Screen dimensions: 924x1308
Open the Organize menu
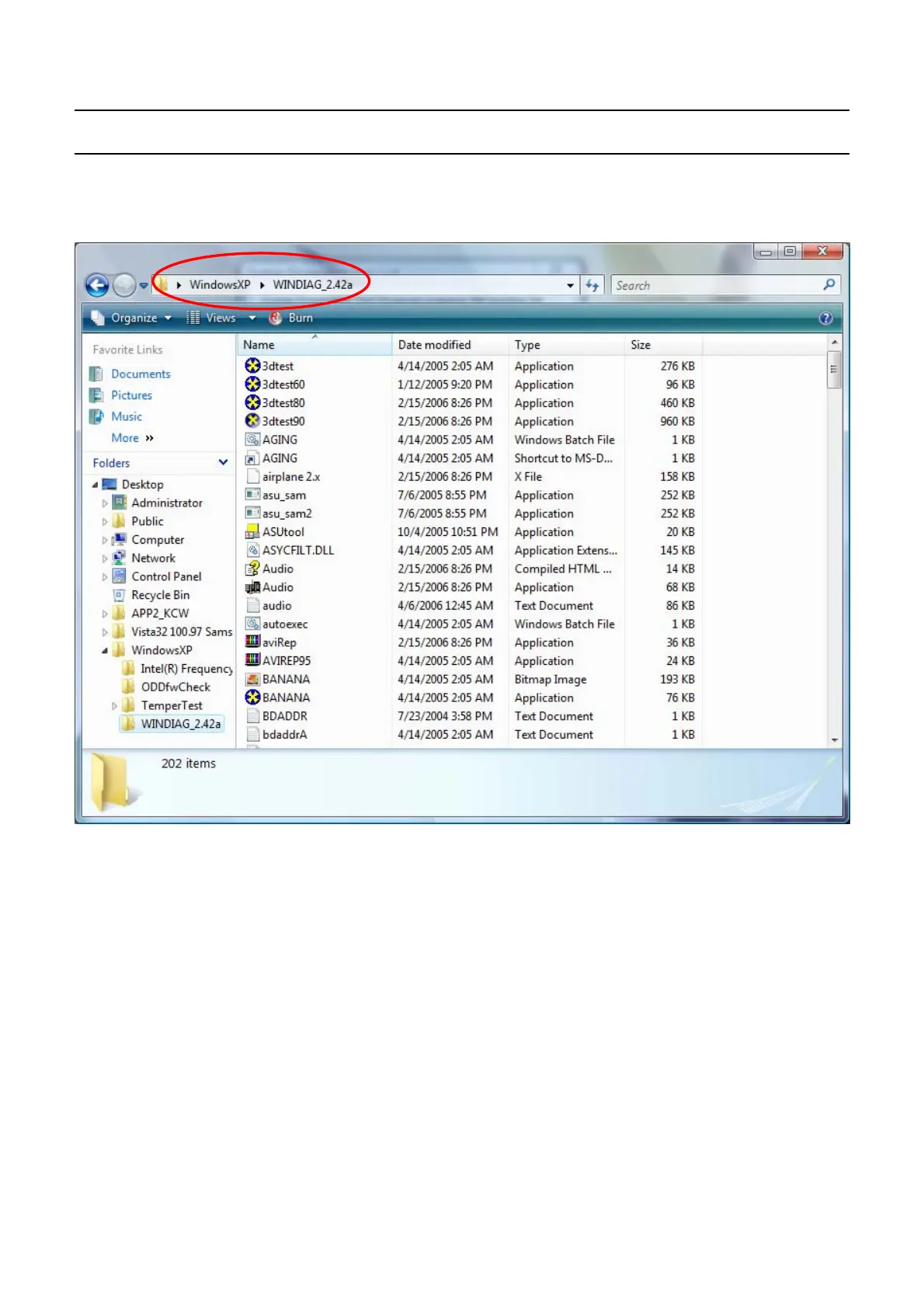click(x=131, y=318)
